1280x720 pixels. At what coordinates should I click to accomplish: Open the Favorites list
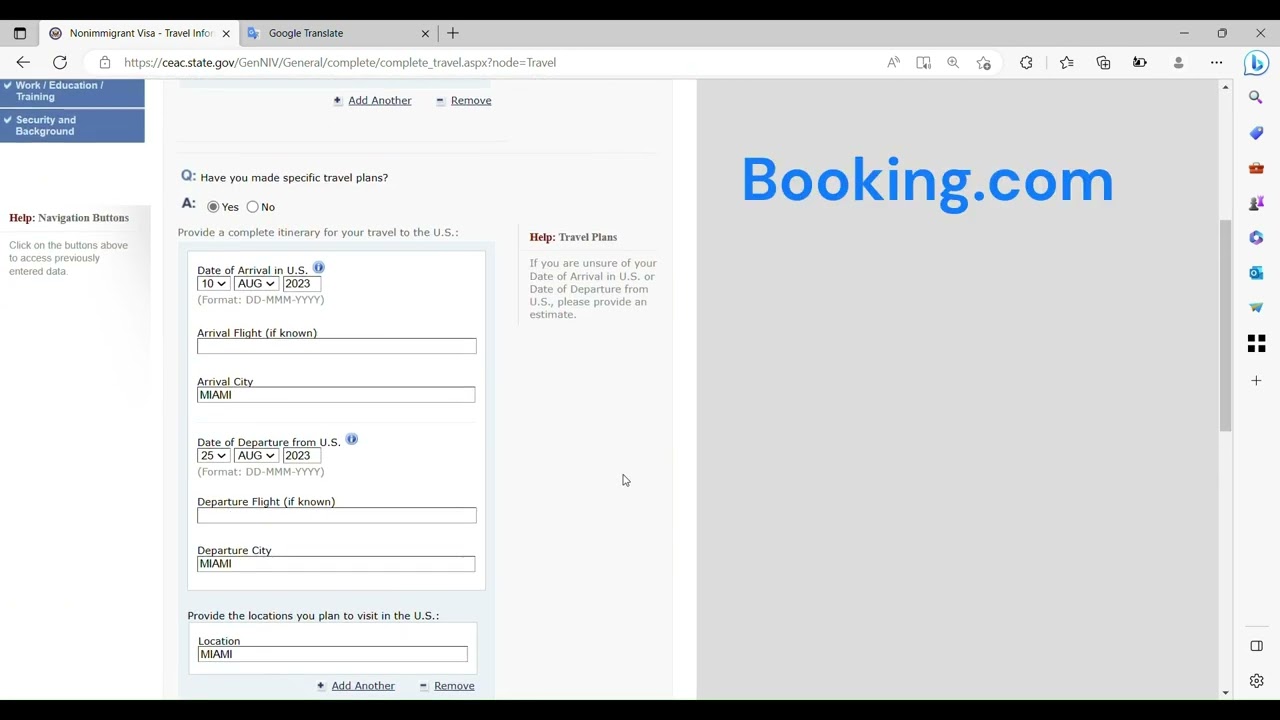pyautogui.click(x=1067, y=62)
